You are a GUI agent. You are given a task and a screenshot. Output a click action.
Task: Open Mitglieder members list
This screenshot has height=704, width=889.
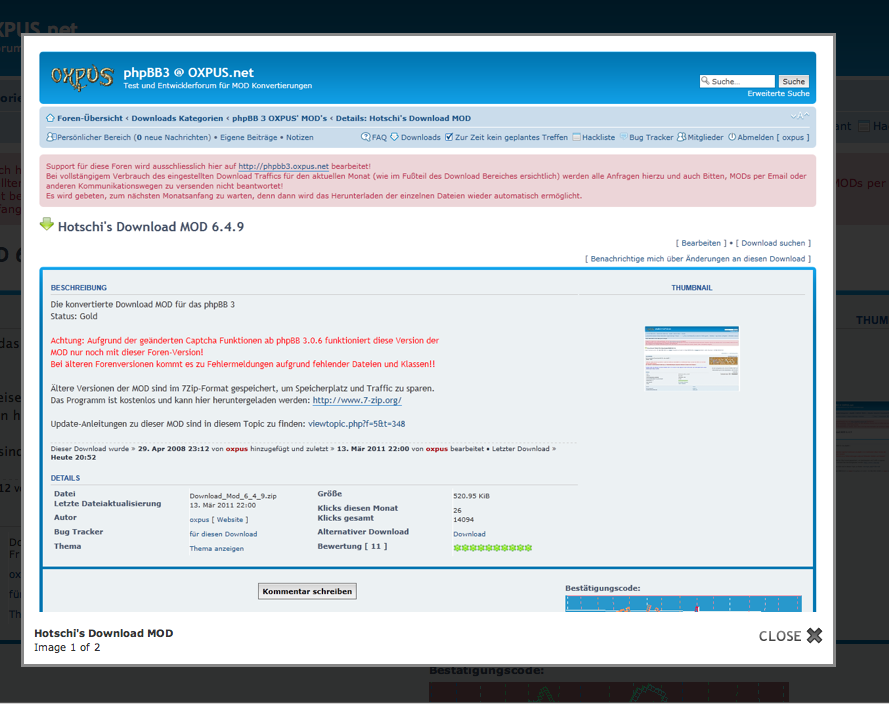point(681,137)
